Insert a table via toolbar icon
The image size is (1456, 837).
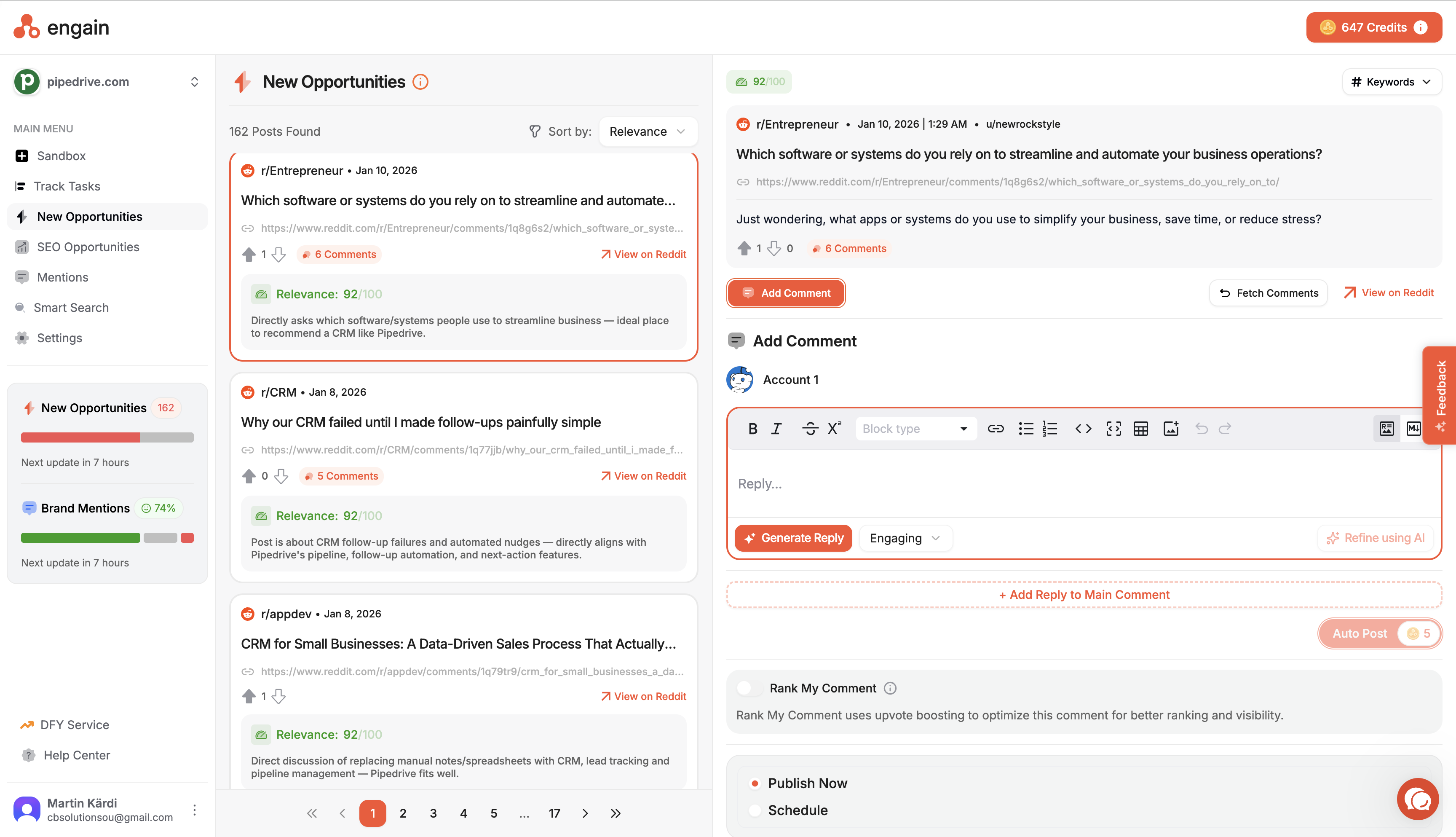point(1140,429)
